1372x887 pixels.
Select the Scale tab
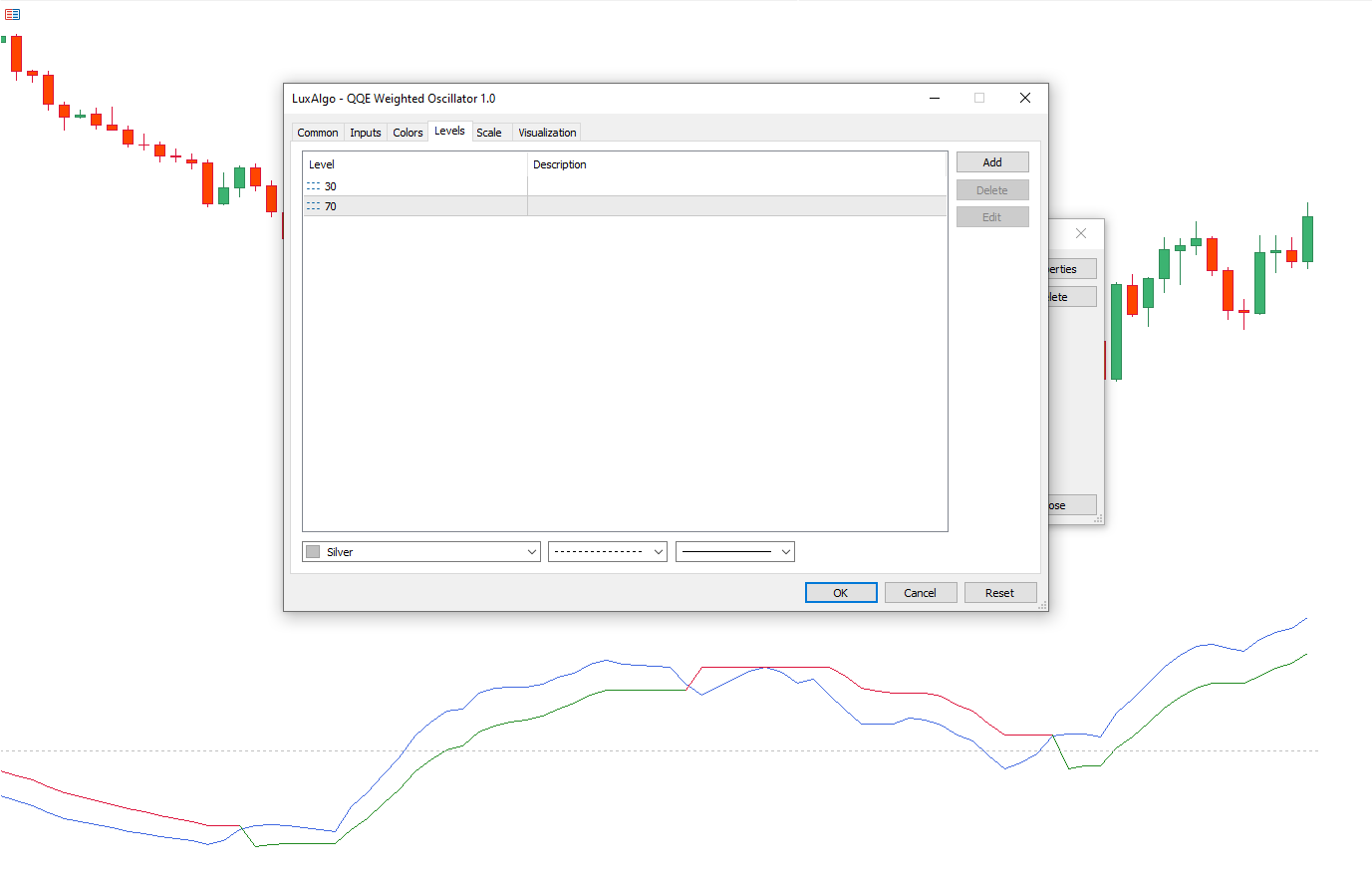(x=488, y=133)
